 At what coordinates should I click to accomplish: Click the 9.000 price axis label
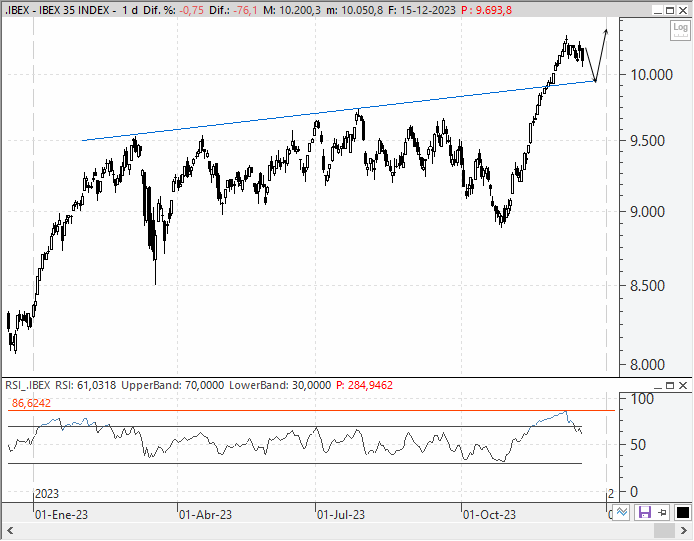(648, 212)
